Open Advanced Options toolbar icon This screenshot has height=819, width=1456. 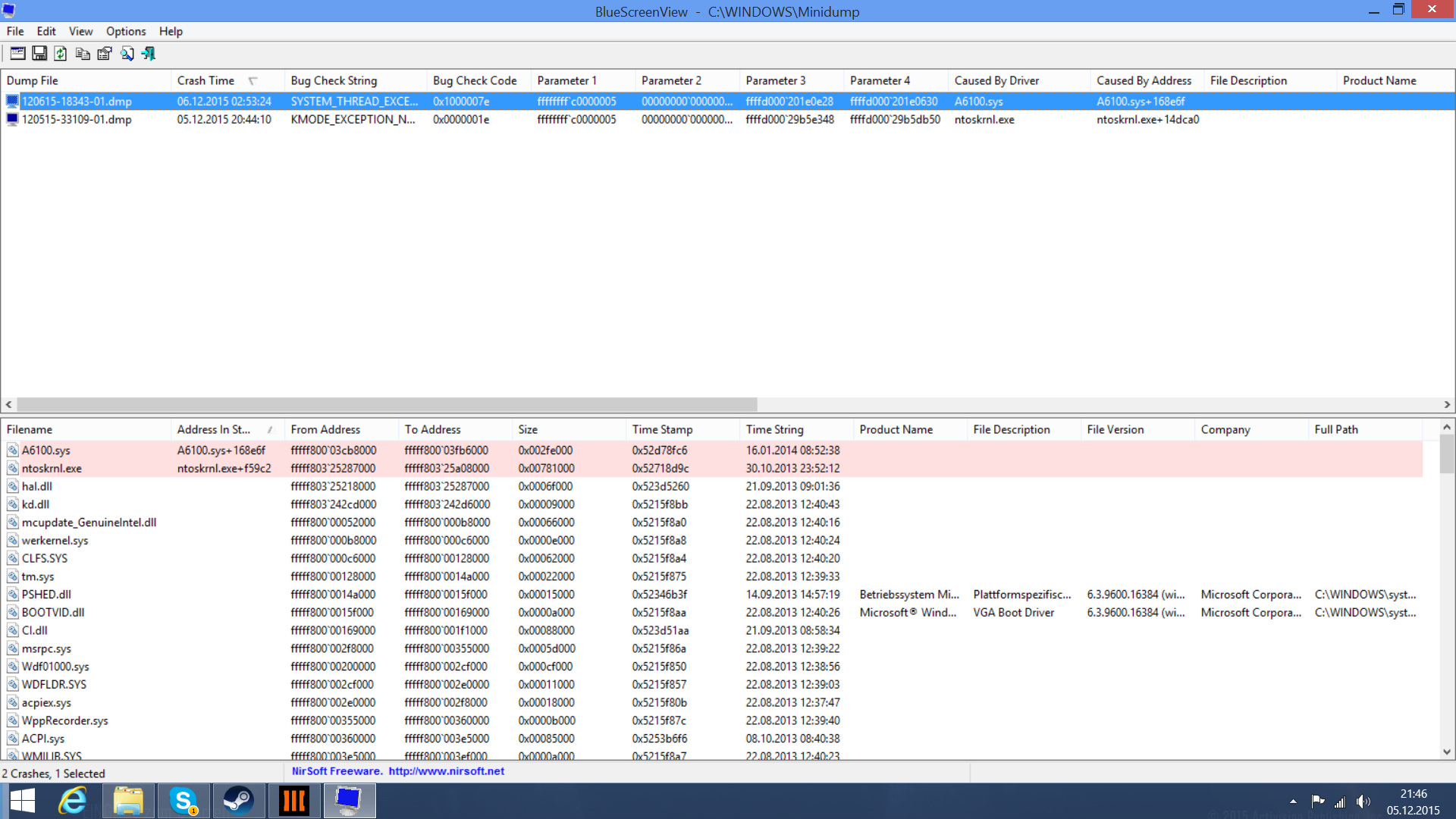coord(17,54)
